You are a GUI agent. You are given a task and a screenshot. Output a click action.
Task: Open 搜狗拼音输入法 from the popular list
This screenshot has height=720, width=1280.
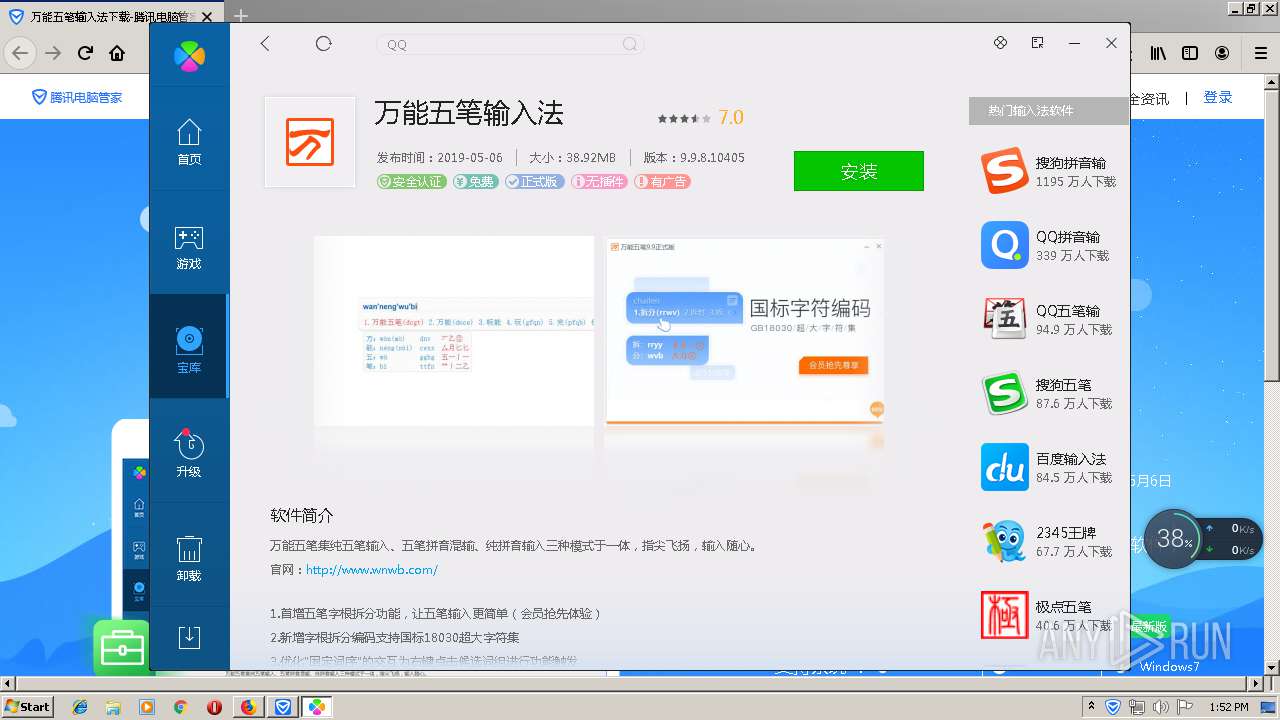(x=1004, y=171)
